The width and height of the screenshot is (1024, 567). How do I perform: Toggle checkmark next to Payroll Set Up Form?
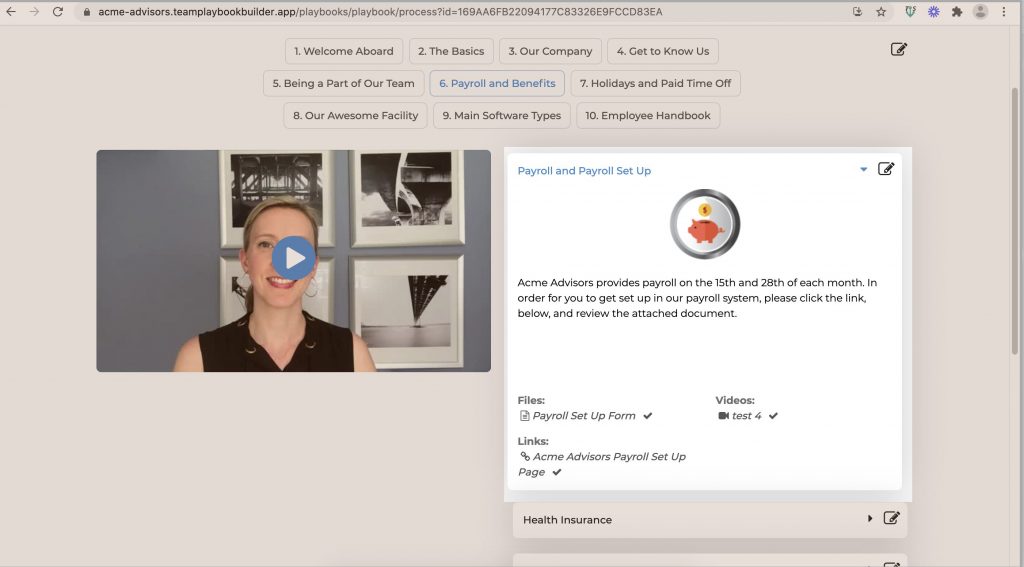(648, 416)
